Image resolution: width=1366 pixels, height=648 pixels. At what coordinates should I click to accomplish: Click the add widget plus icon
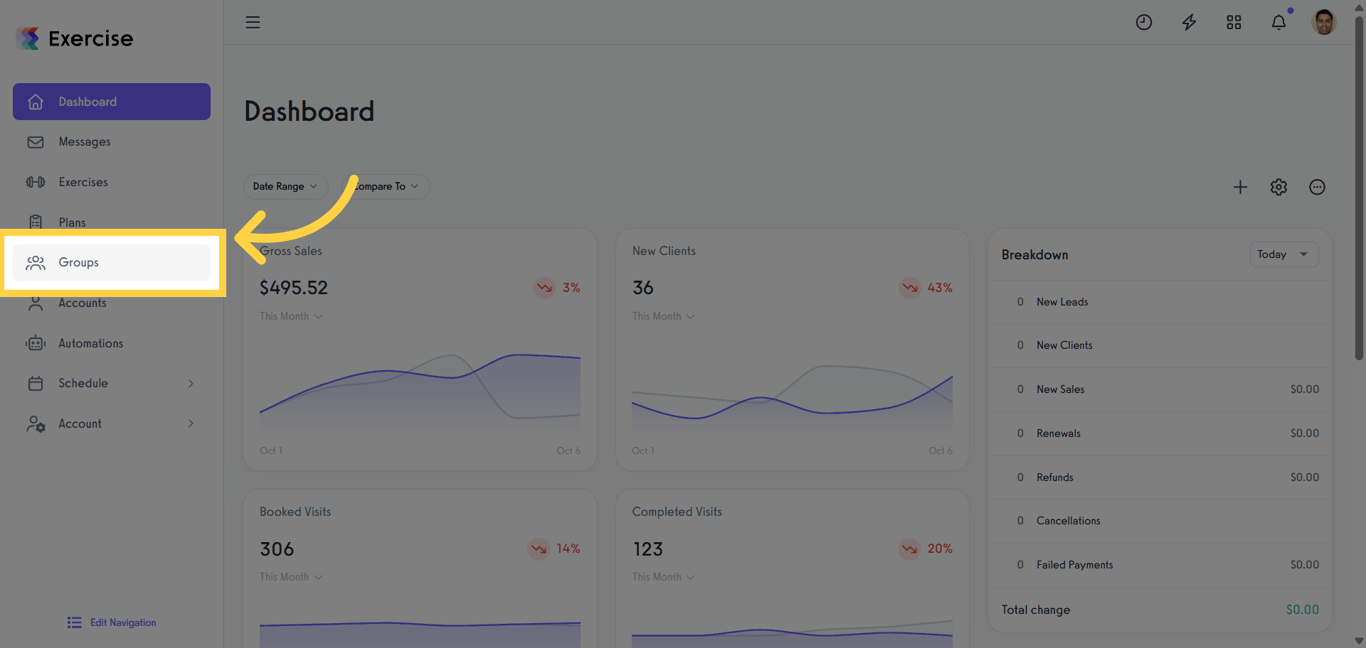tap(1240, 186)
